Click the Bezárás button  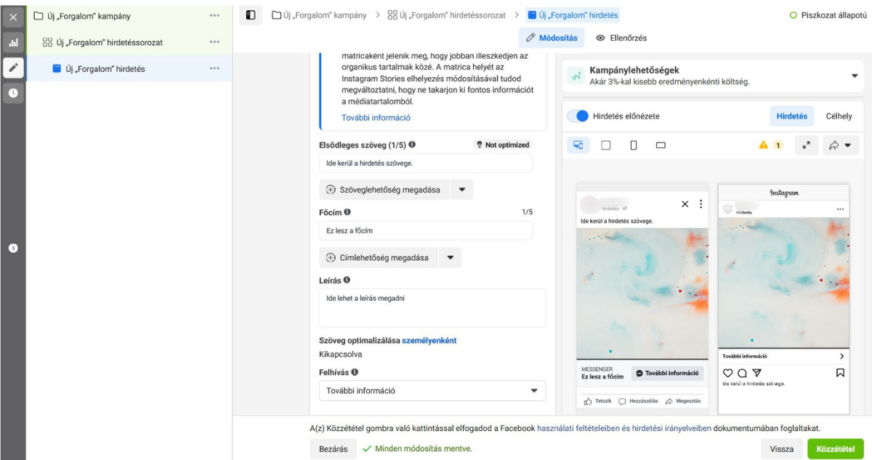tap(333, 449)
